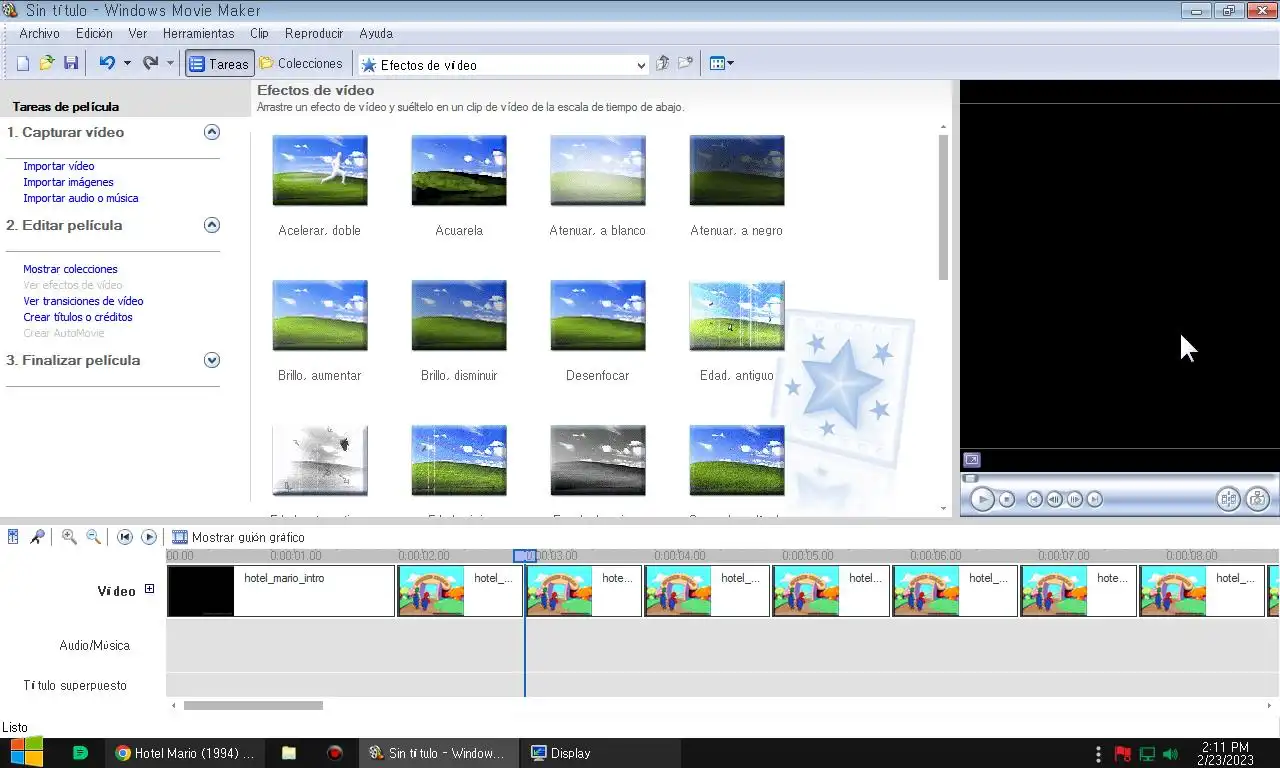Open Chrome Hotel Mario taskbar item
Screen dimensions: 1280x768
click(185, 753)
